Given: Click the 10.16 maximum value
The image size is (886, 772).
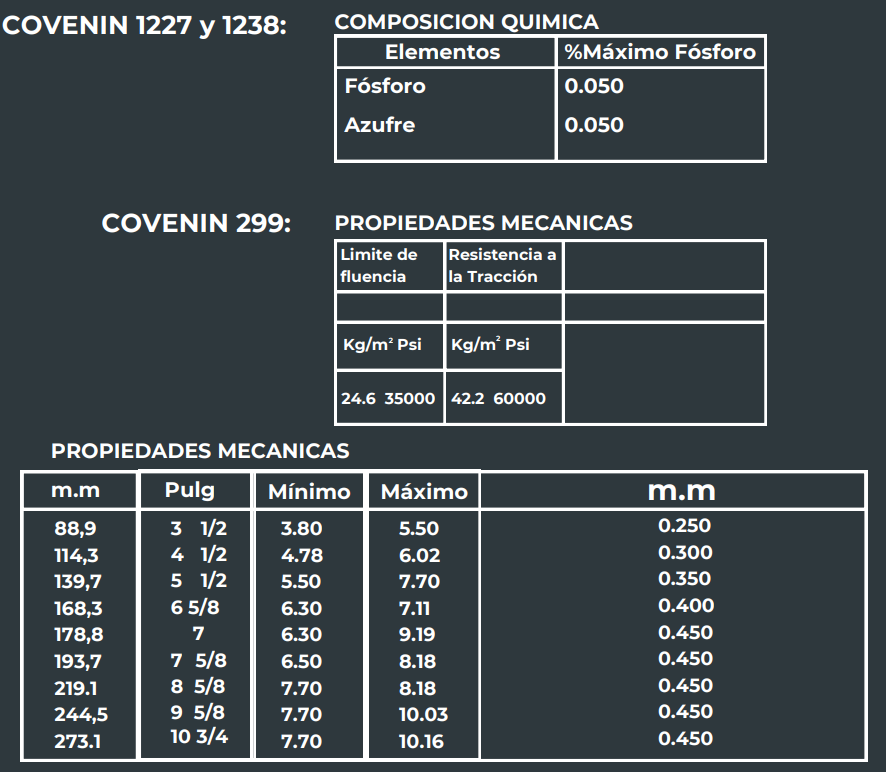Looking at the screenshot, I should pos(423,742).
